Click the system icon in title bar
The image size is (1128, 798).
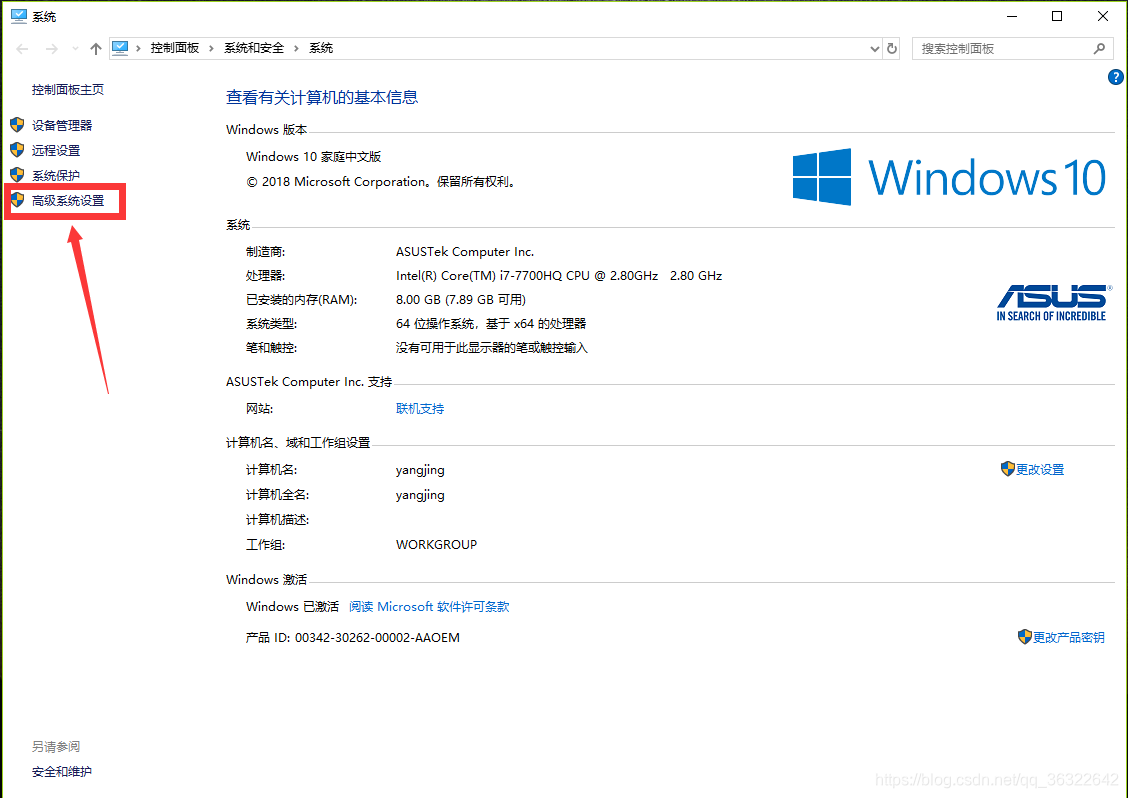[19, 16]
